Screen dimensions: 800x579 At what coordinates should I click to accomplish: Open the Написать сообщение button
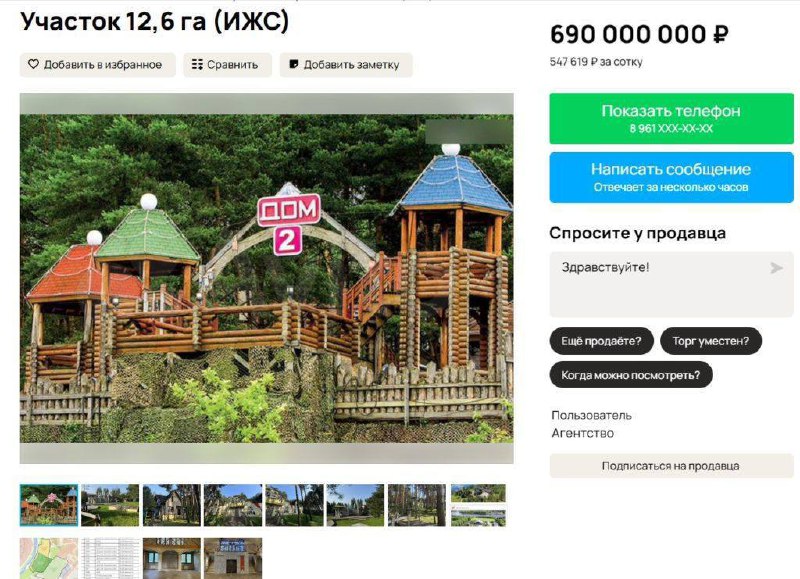click(671, 177)
